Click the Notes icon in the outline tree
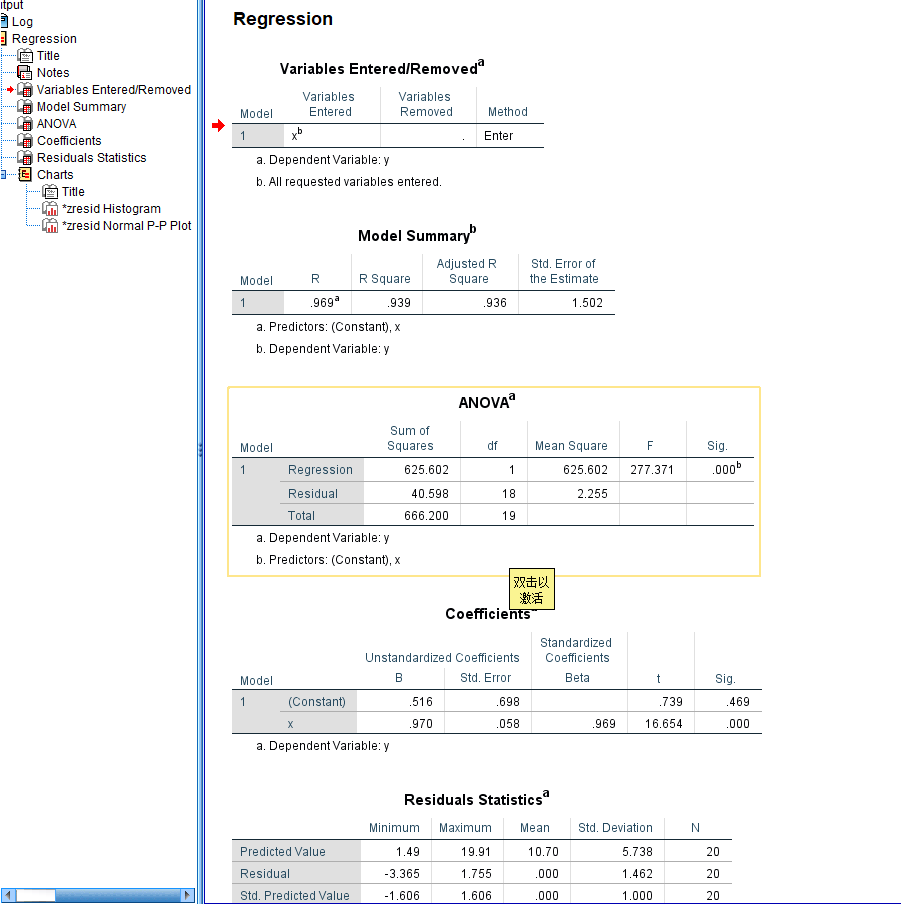 point(25,73)
